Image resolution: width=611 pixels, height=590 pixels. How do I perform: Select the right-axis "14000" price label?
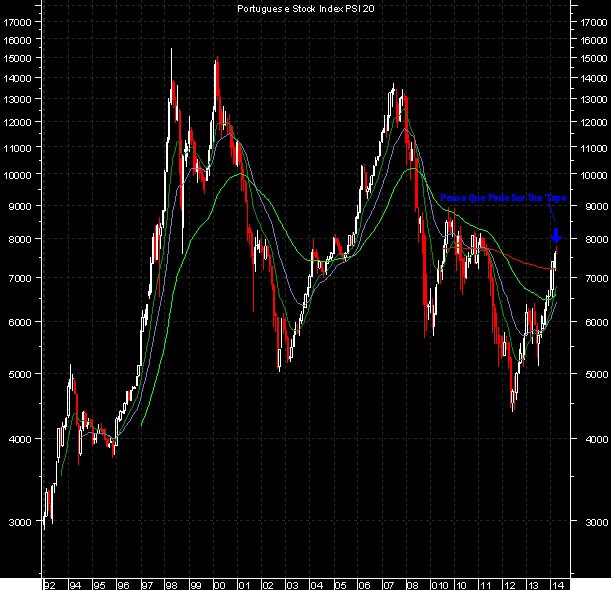click(x=594, y=78)
